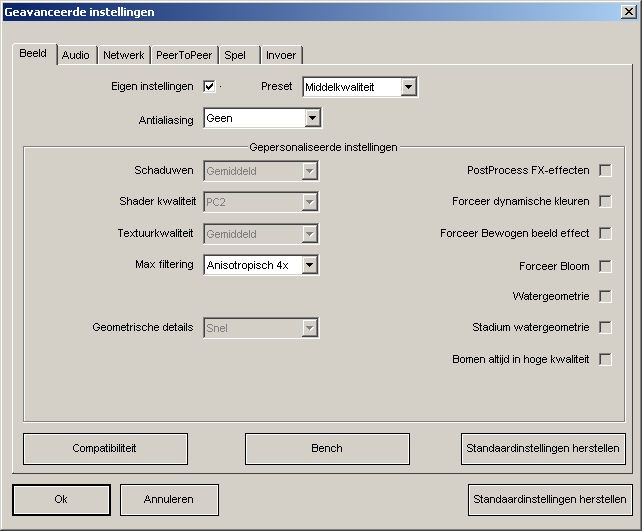This screenshot has width=642, height=531.
Task: Open the Spel tab
Action: [239, 55]
